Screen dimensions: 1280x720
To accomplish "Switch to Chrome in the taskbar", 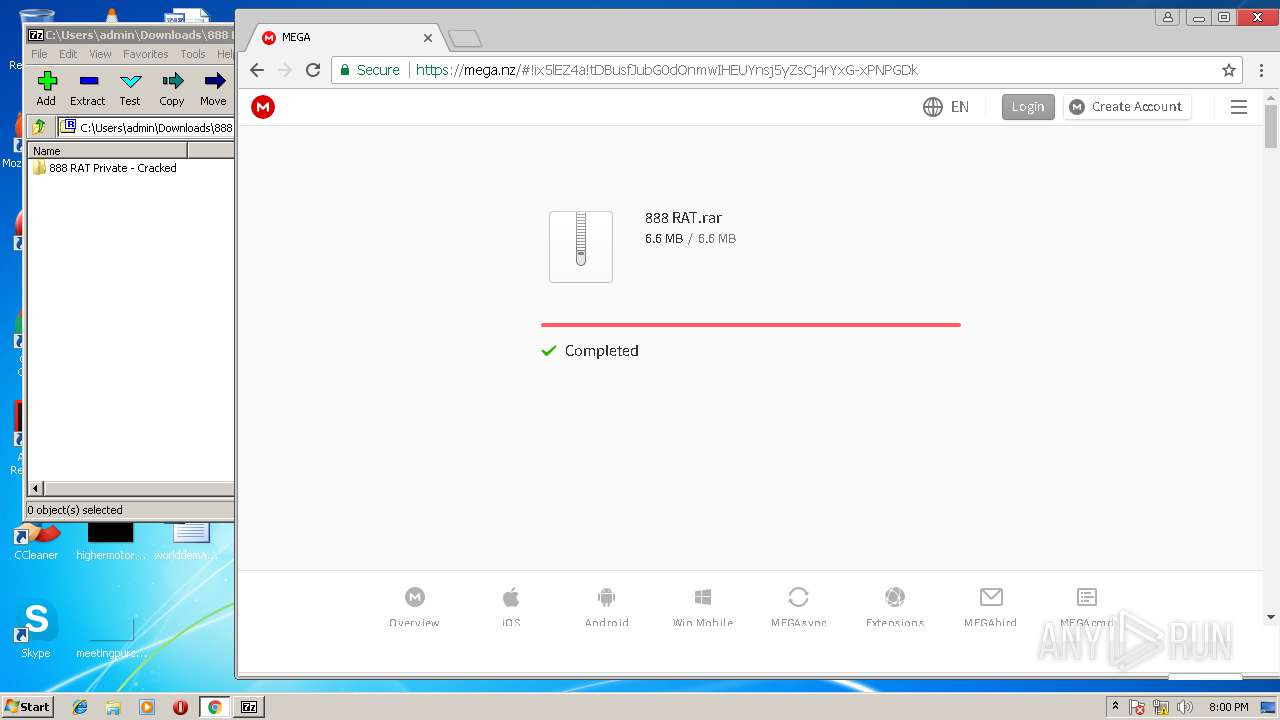I will 214,707.
